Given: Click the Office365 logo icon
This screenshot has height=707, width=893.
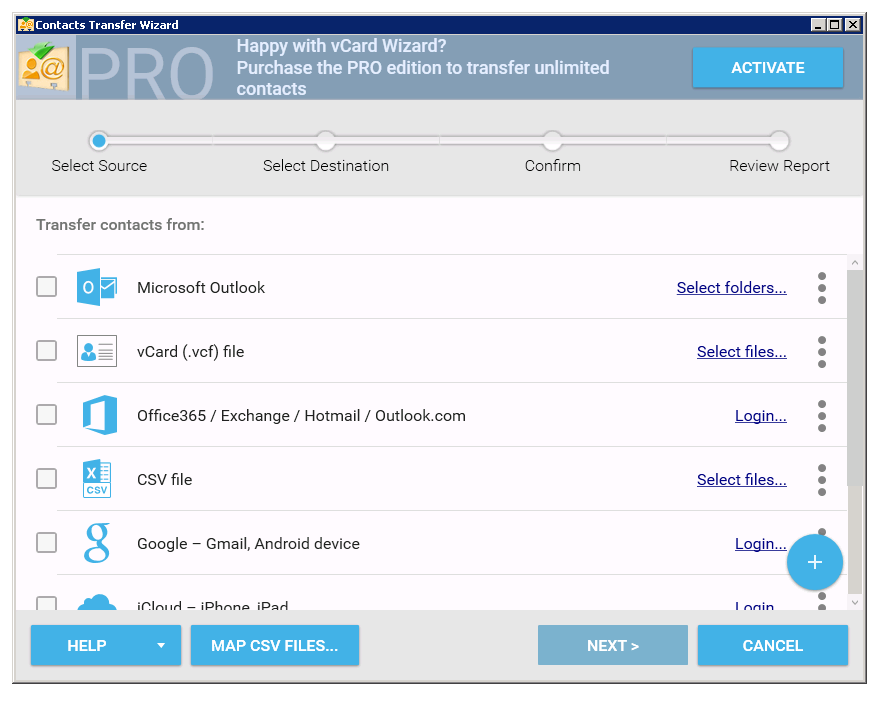Looking at the screenshot, I should 100,415.
